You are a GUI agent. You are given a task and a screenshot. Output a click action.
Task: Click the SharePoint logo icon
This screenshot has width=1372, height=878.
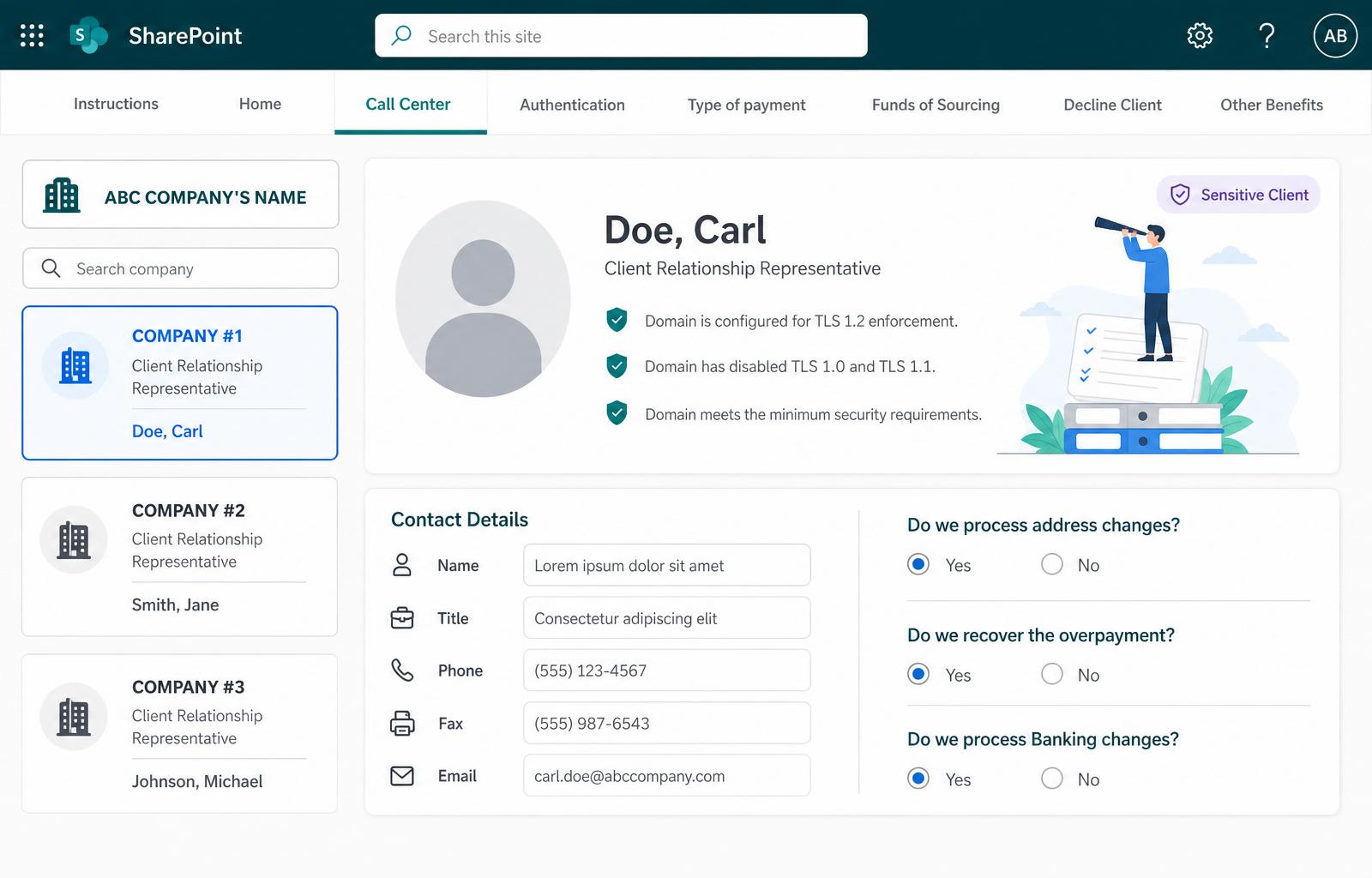pyautogui.click(x=87, y=35)
